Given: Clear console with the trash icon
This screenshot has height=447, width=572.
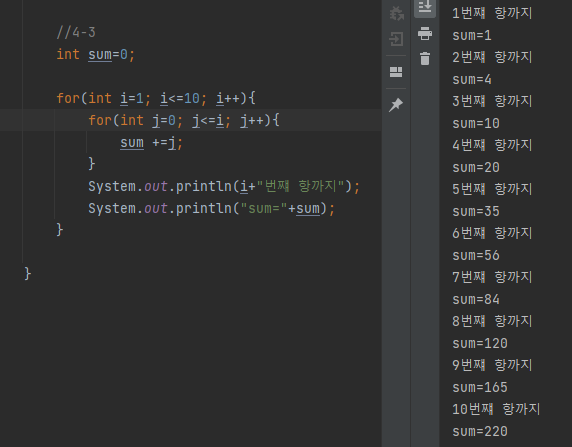Looking at the screenshot, I should point(425,59).
